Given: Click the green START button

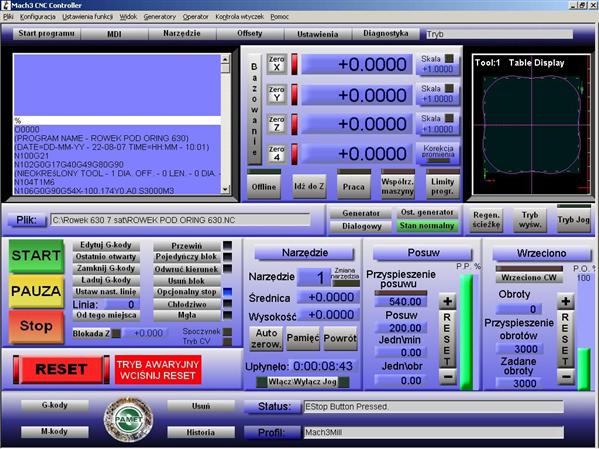Looking at the screenshot, I should [x=36, y=256].
